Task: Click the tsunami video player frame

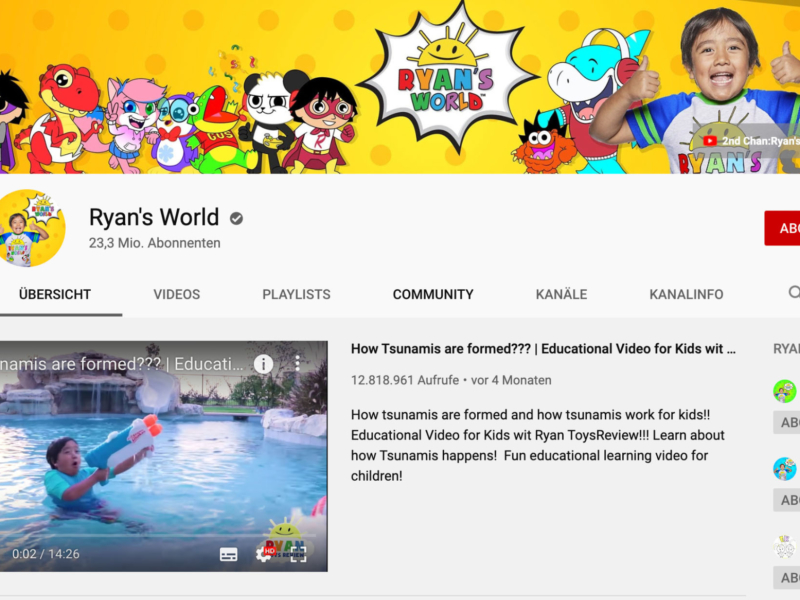Action: 164,456
